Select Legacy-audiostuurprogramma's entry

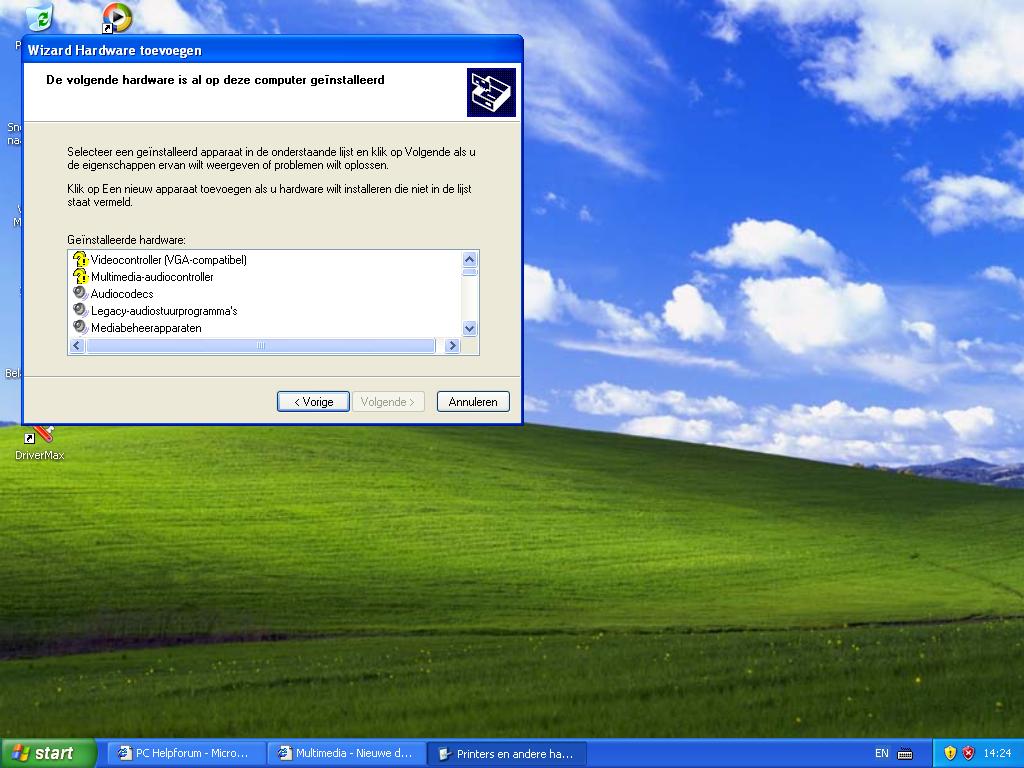[x=164, y=311]
